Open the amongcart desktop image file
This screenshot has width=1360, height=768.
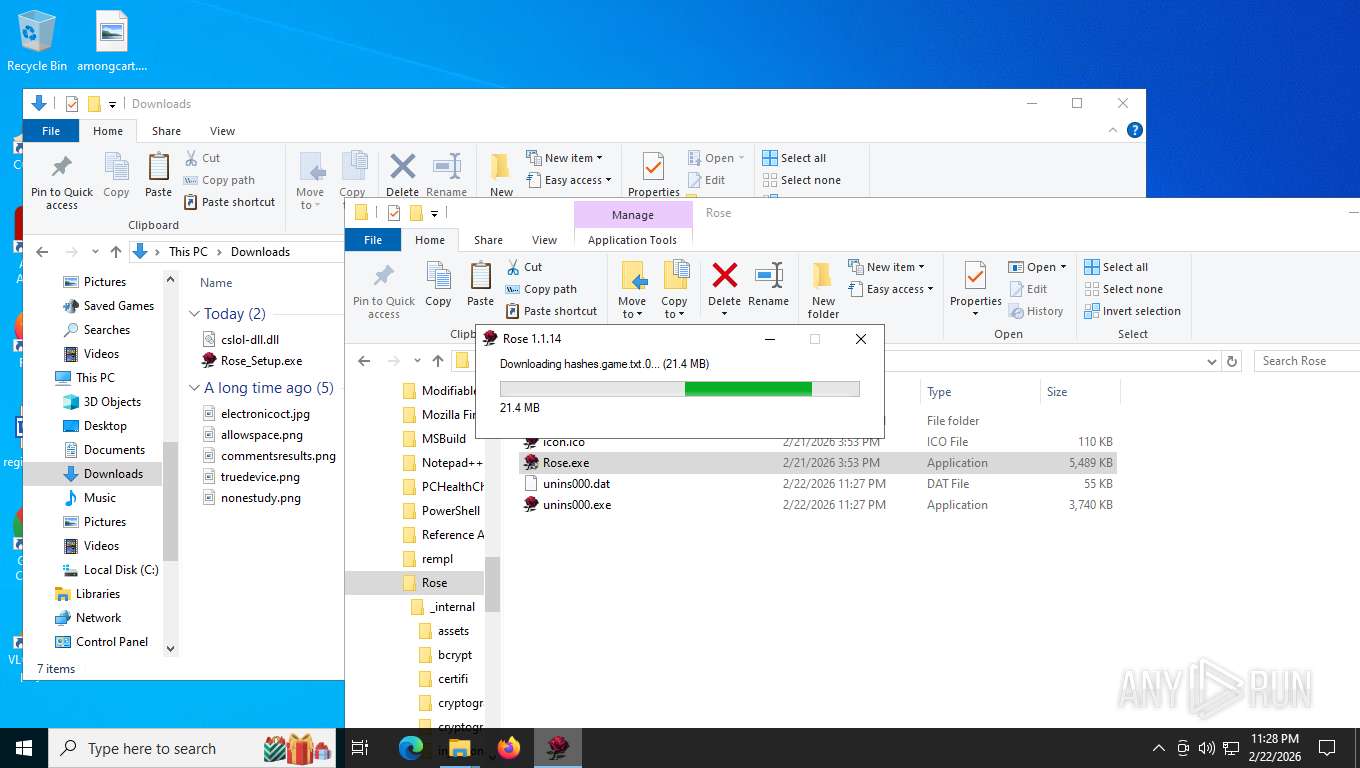point(112,42)
